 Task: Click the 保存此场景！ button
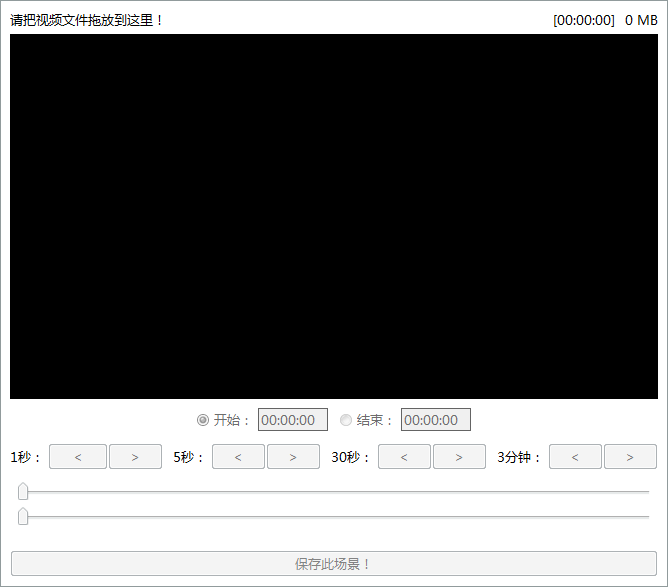click(334, 564)
